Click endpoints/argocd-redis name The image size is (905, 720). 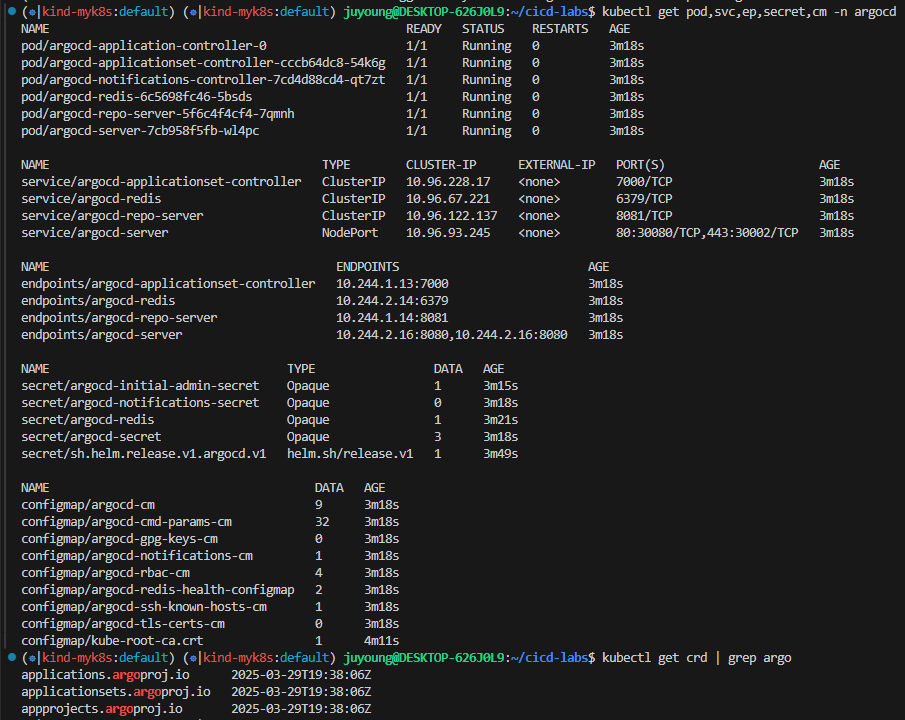pyautogui.click(x=98, y=300)
